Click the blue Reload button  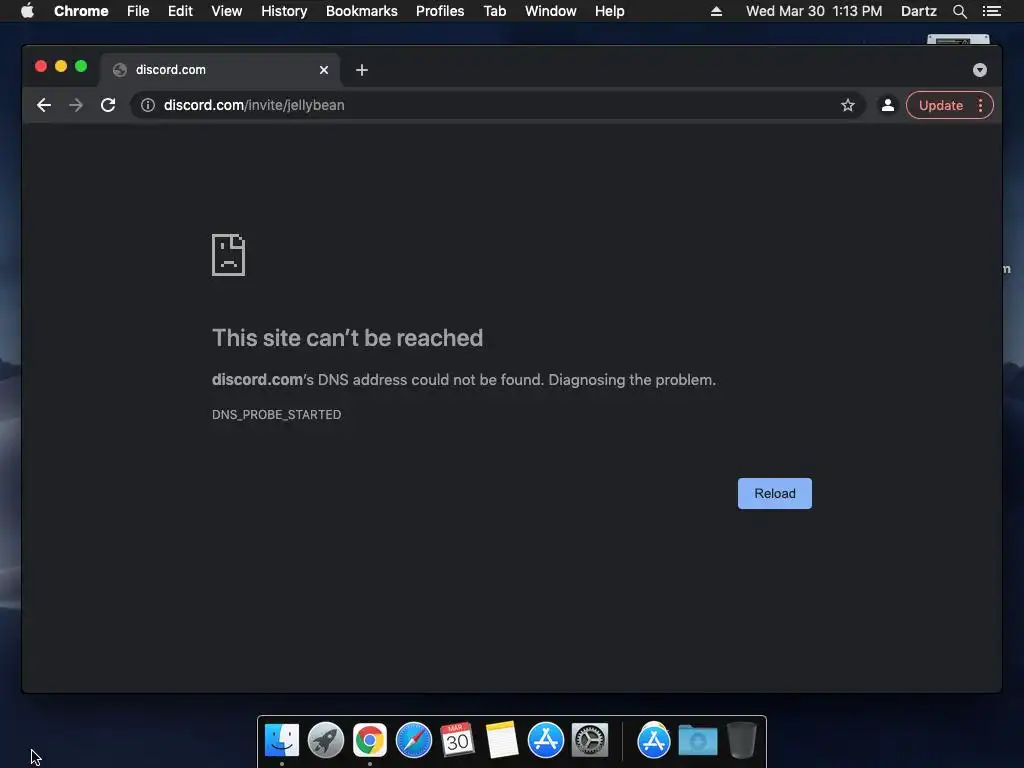[x=775, y=494]
